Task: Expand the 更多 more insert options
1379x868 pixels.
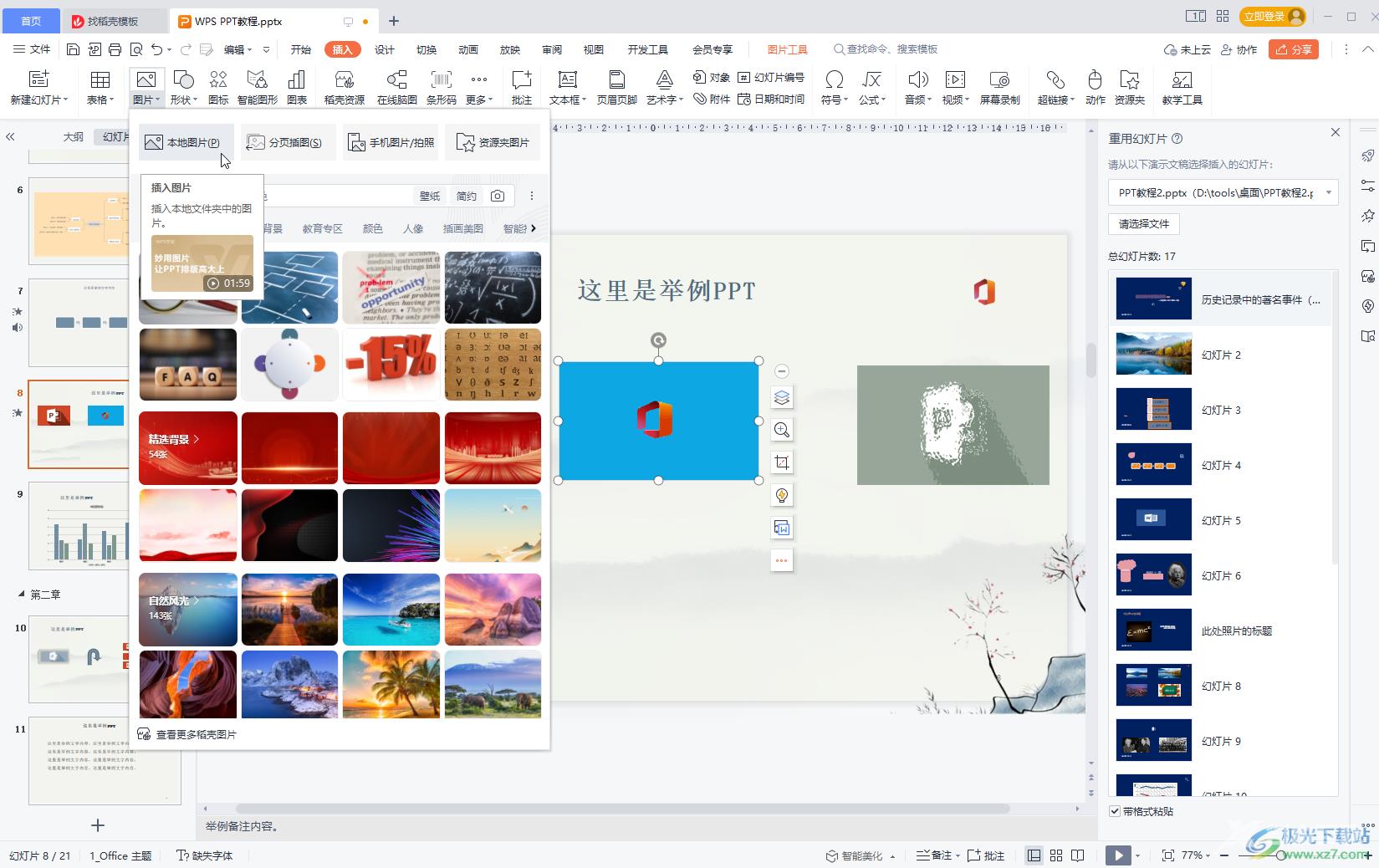Action: point(479,87)
